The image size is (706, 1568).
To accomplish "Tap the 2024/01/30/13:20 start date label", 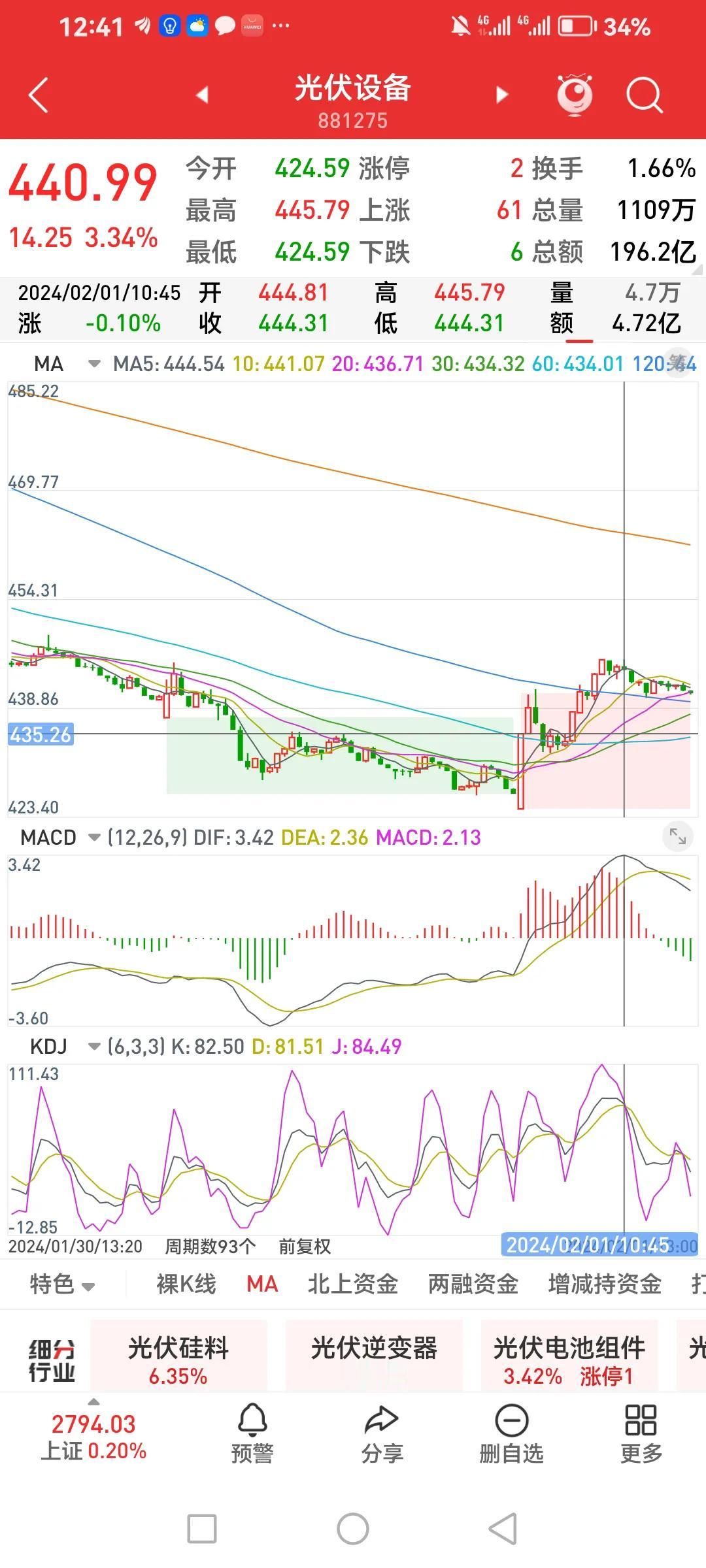I will click(x=75, y=1246).
